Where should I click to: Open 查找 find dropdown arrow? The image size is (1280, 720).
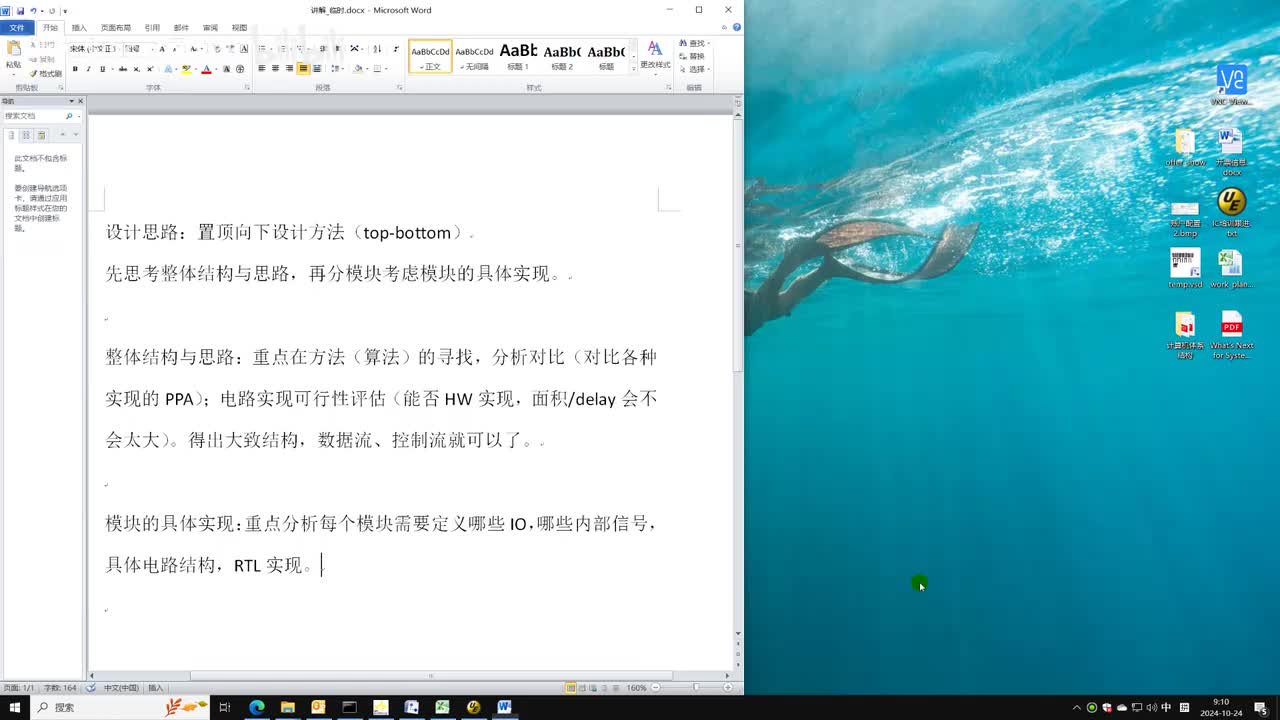tap(709, 43)
